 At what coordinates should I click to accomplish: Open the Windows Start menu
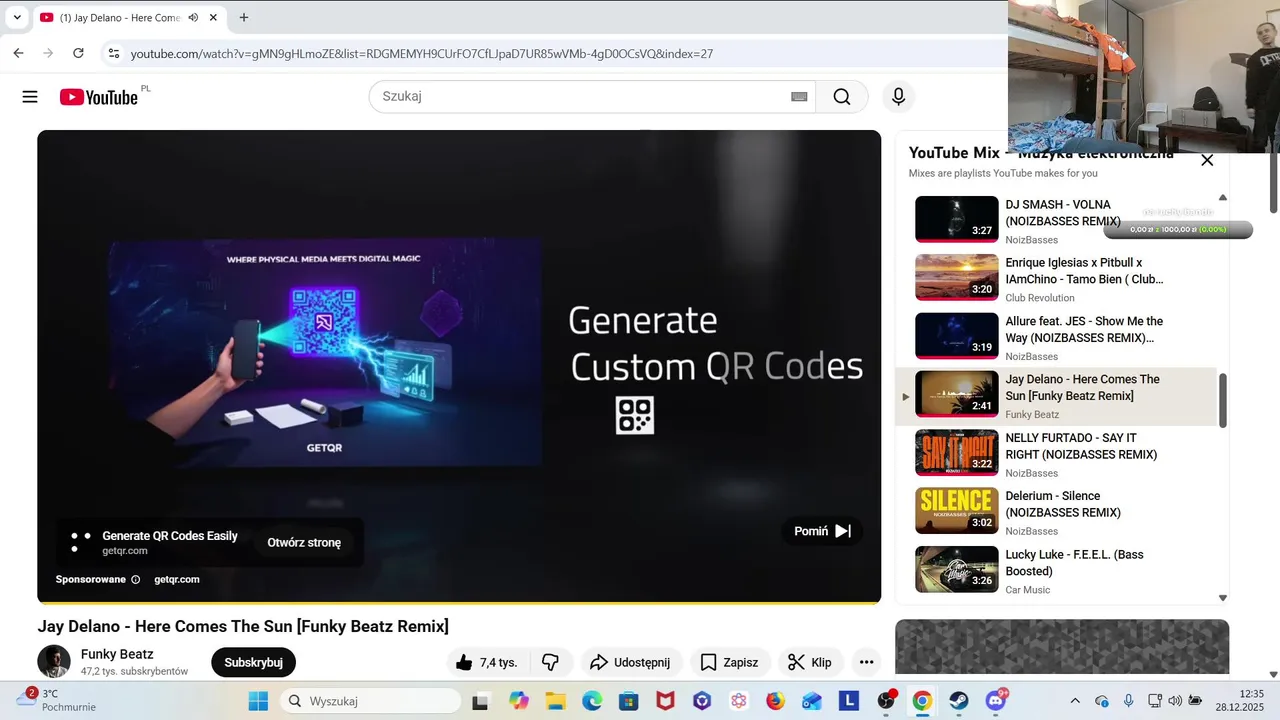[x=258, y=701]
